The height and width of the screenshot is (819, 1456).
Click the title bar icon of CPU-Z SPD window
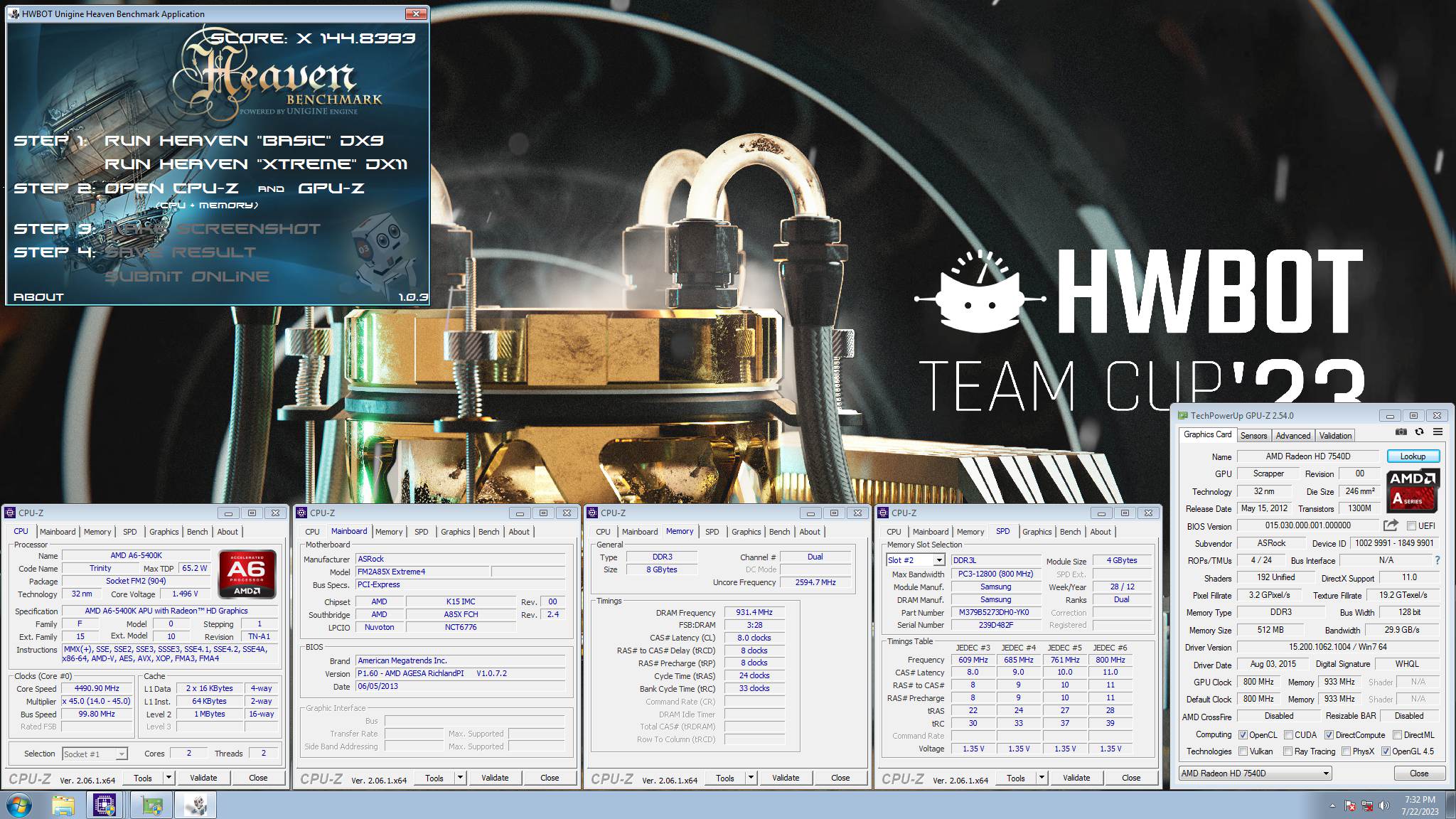[x=883, y=513]
